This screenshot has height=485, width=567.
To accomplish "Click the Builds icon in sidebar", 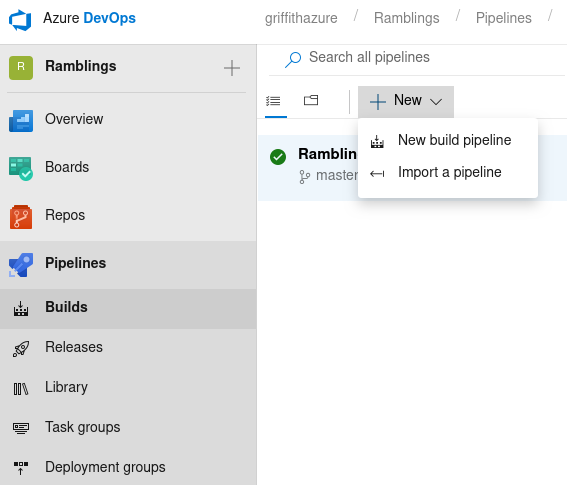I will [x=21, y=309].
